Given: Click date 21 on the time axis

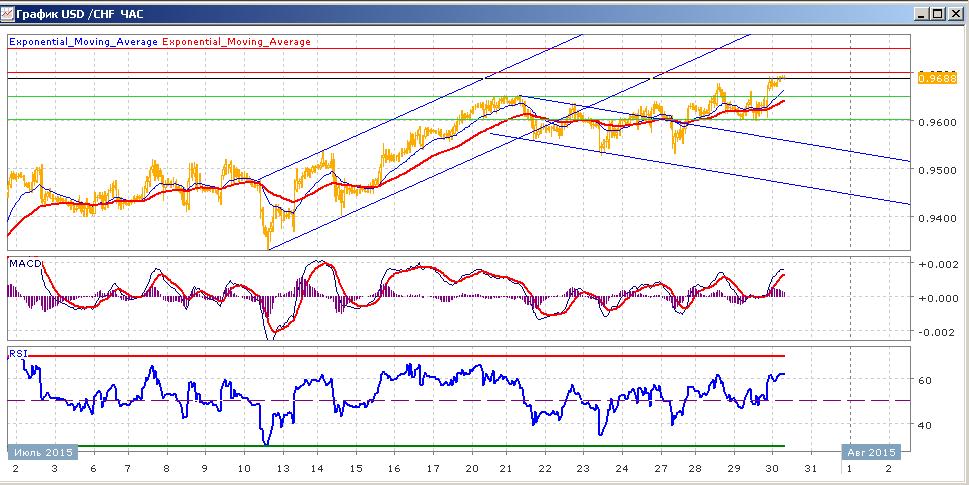Looking at the screenshot, I should 506,469.
